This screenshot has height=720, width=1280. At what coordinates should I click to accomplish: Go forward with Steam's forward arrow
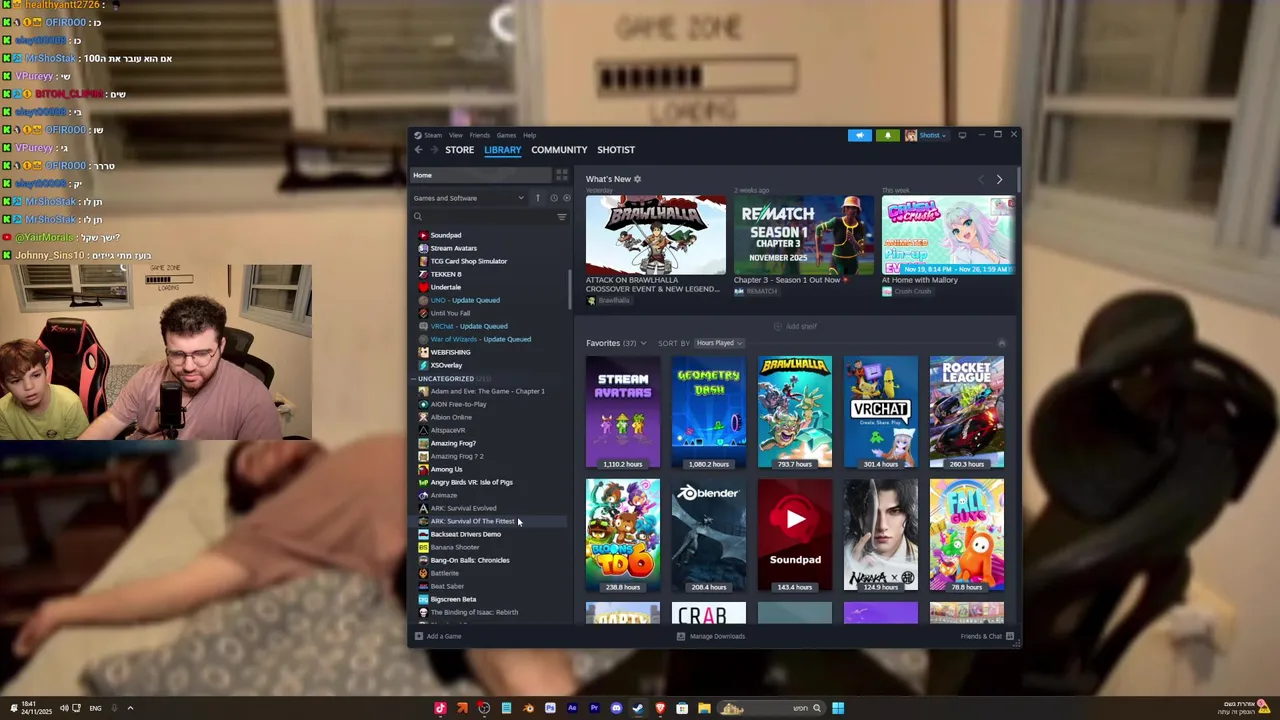click(x=434, y=150)
